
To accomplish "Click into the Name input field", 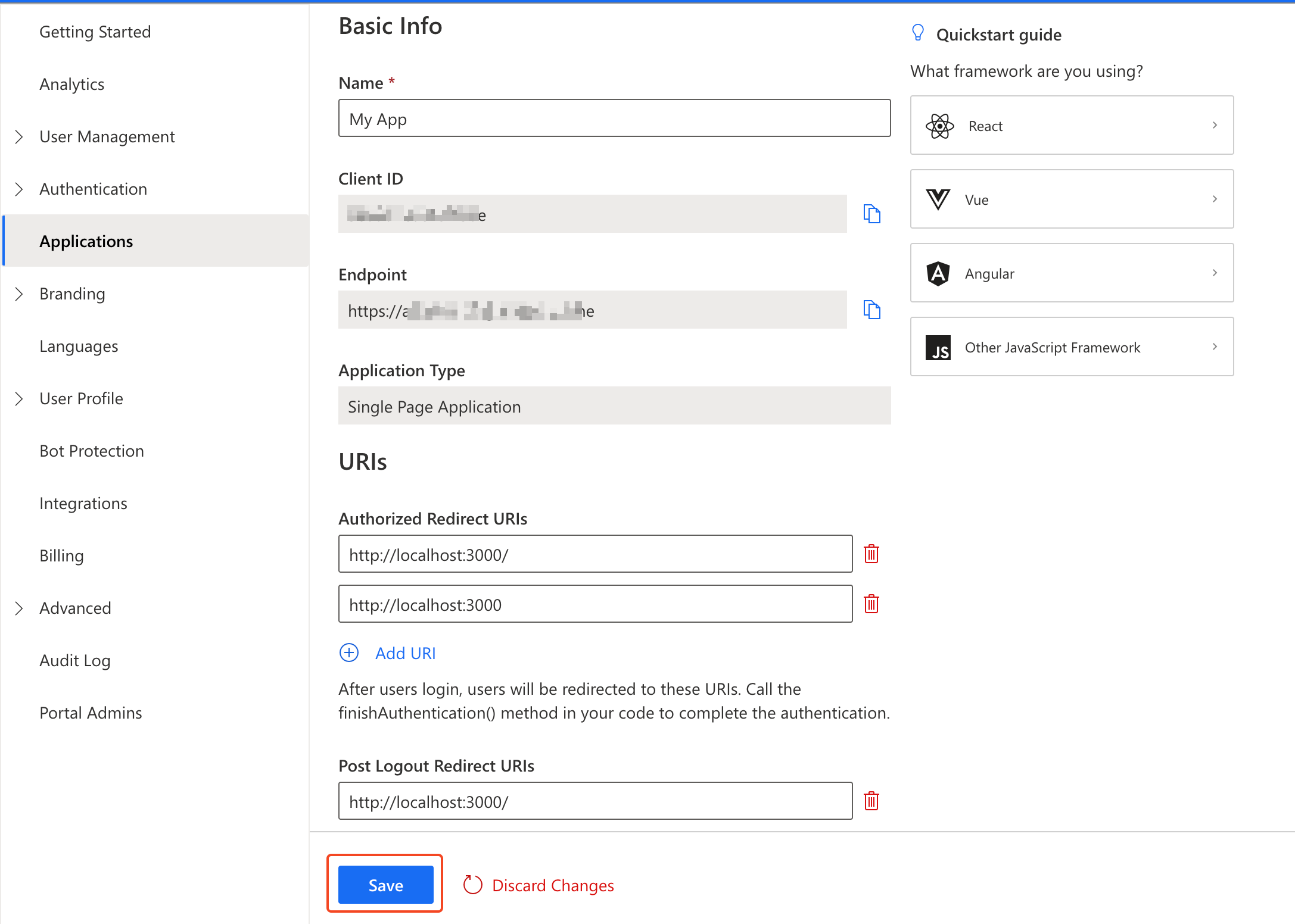I will pyautogui.click(x=614, y=118).
